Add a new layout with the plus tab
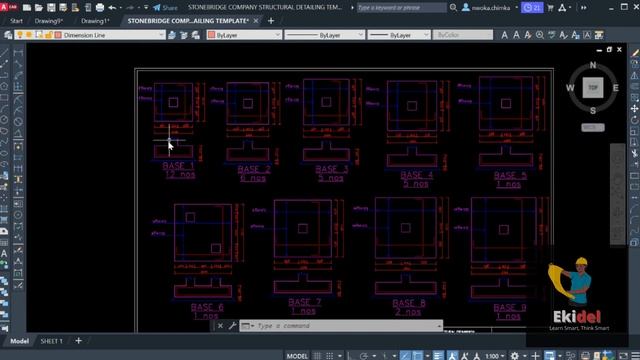The image size is (640, 360). 78,341
